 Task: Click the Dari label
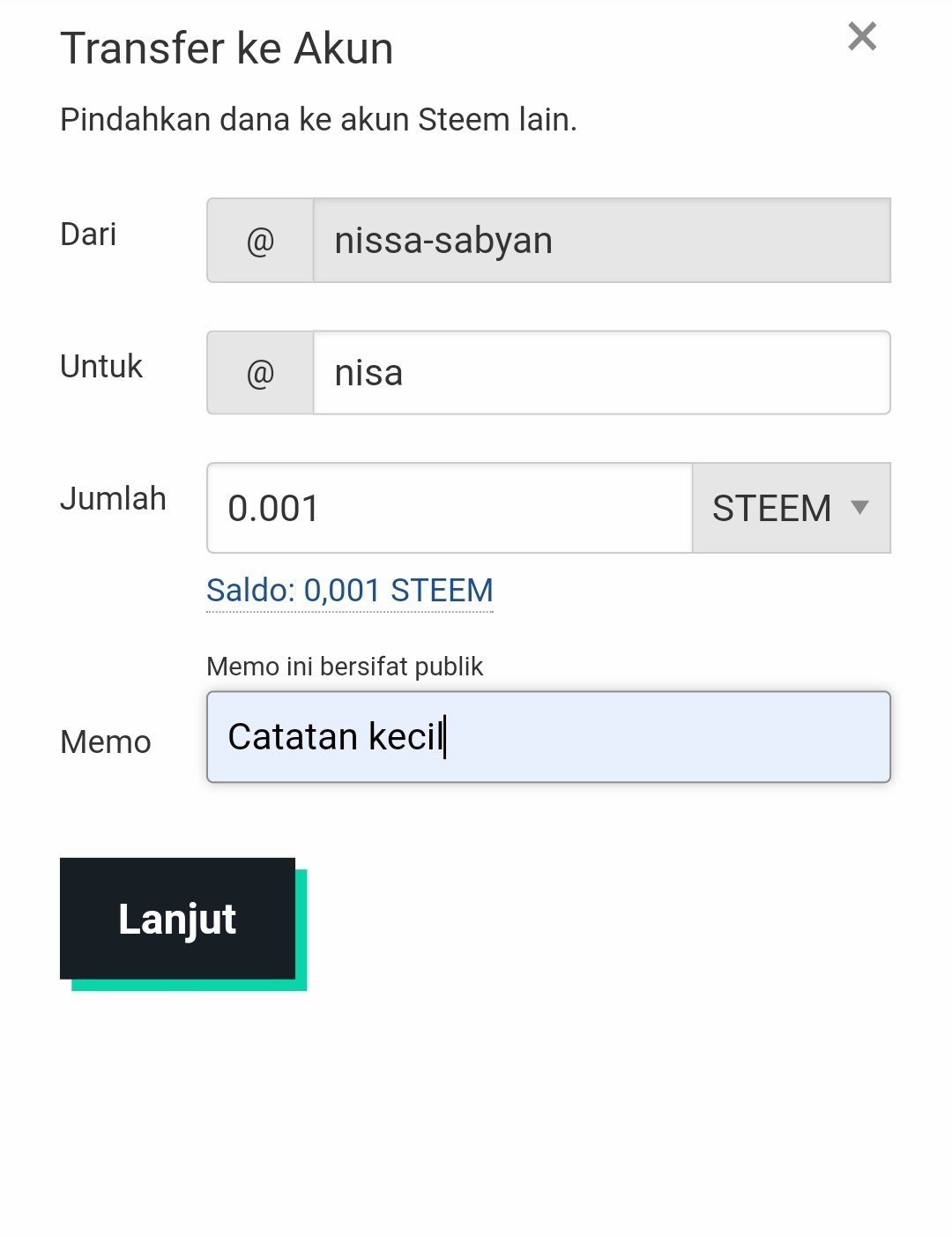point(88,235)
